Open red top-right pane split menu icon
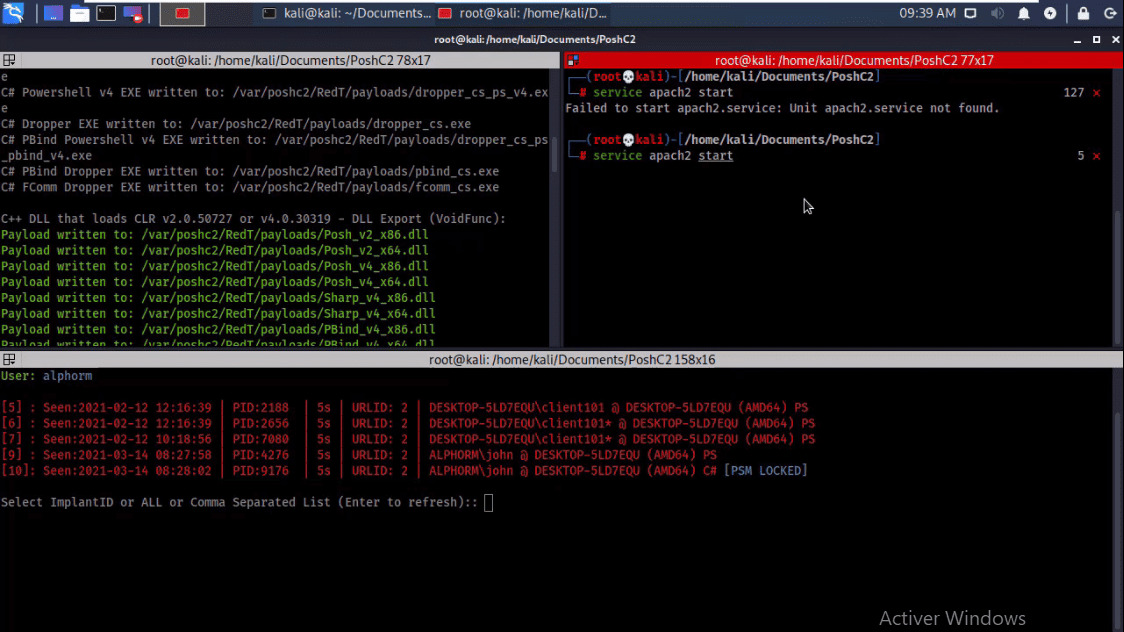Image resolution: width=1124 pixels, height=632 pixels. tap(573, 60)
